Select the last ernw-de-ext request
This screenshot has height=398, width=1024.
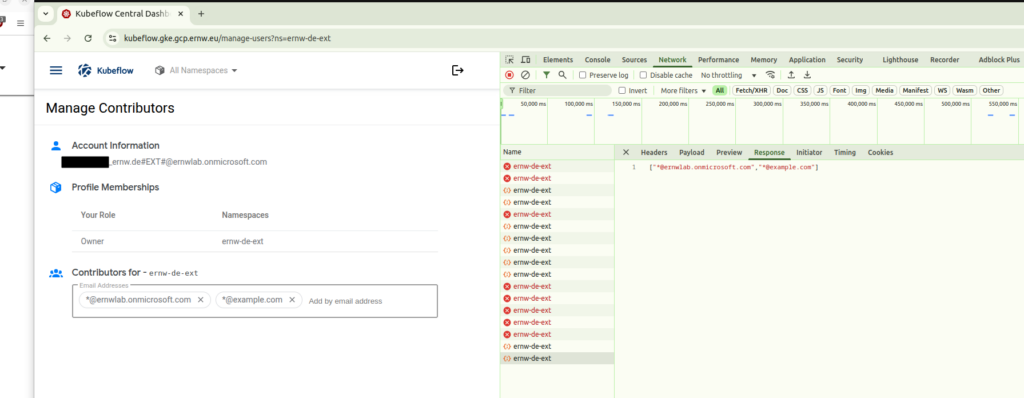(557, 359)
